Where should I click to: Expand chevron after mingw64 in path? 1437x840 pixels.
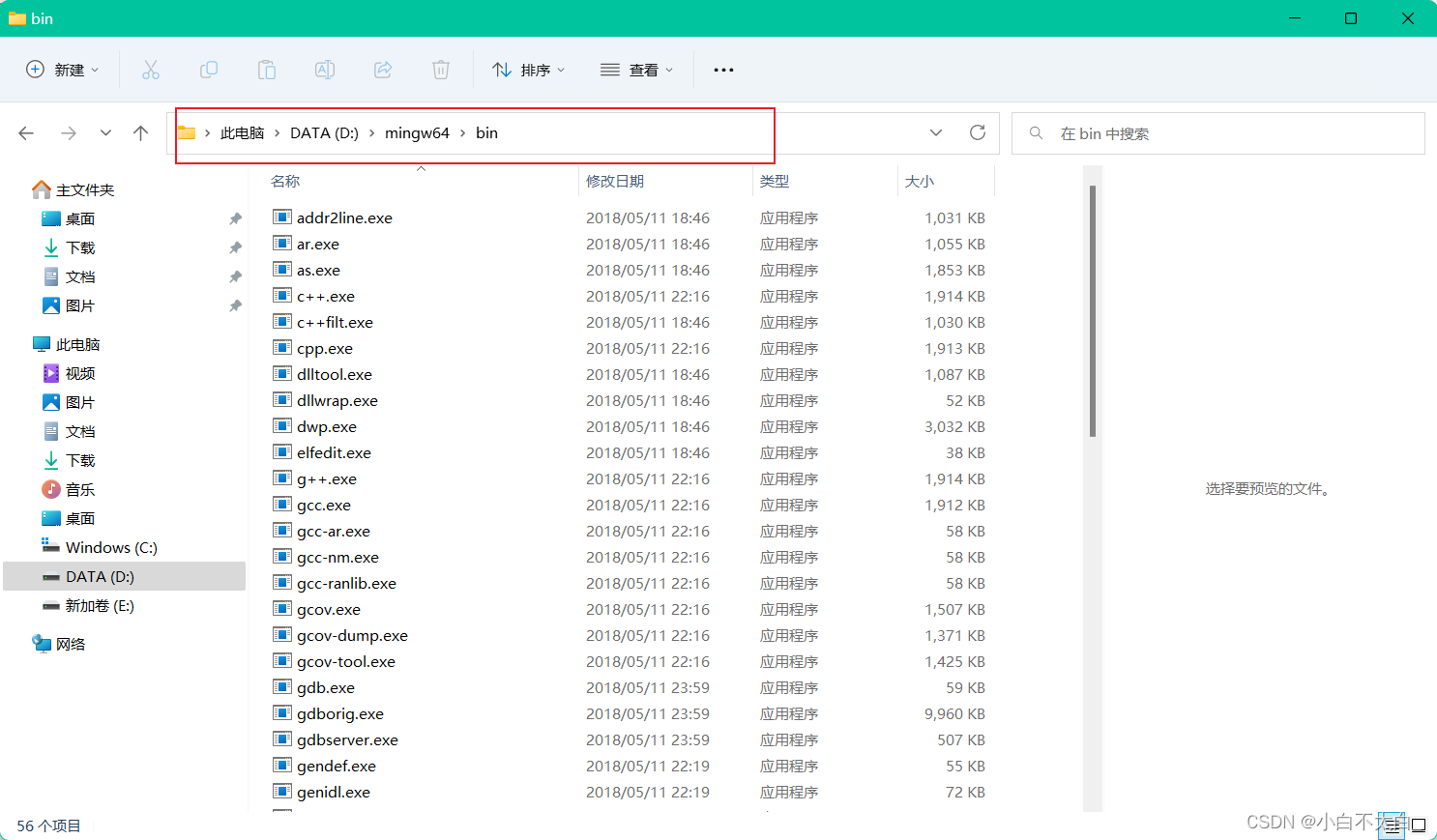tap(463, 133)
